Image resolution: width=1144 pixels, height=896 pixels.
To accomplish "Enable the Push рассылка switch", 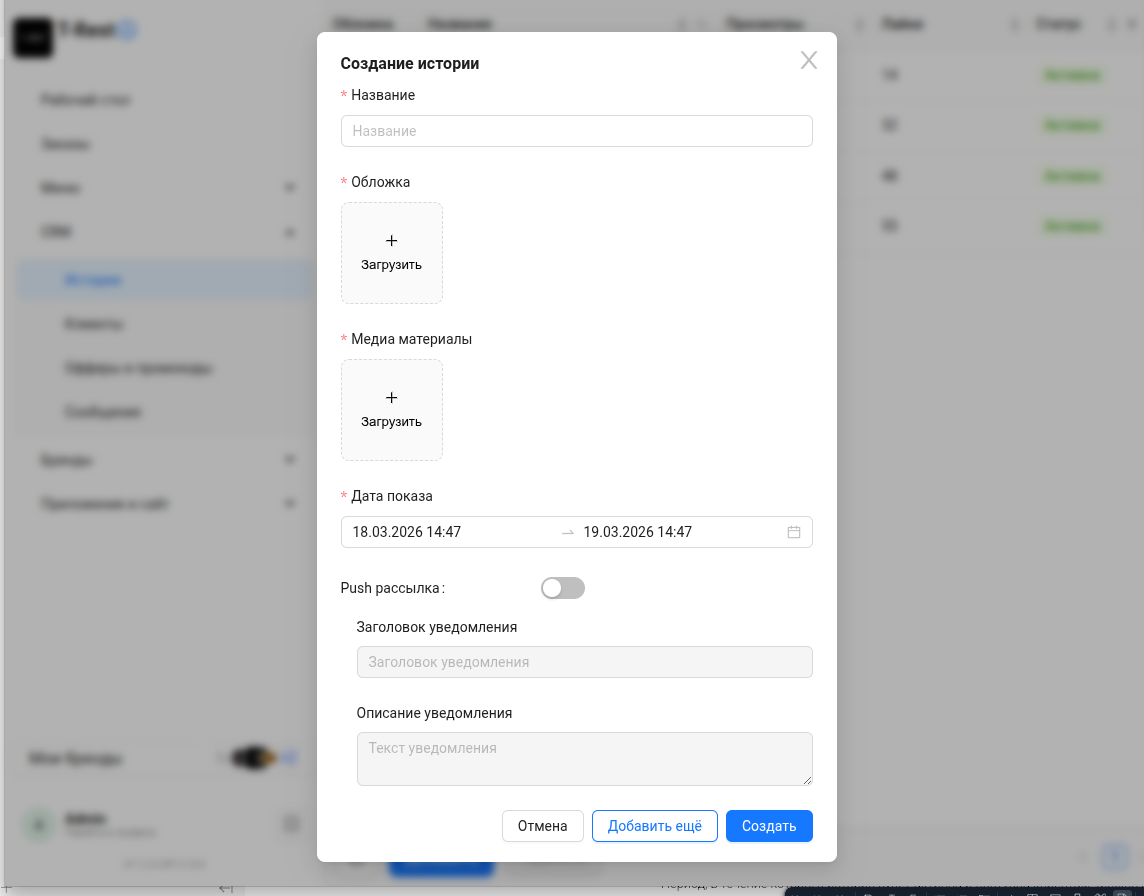I will tap(562, 588).
